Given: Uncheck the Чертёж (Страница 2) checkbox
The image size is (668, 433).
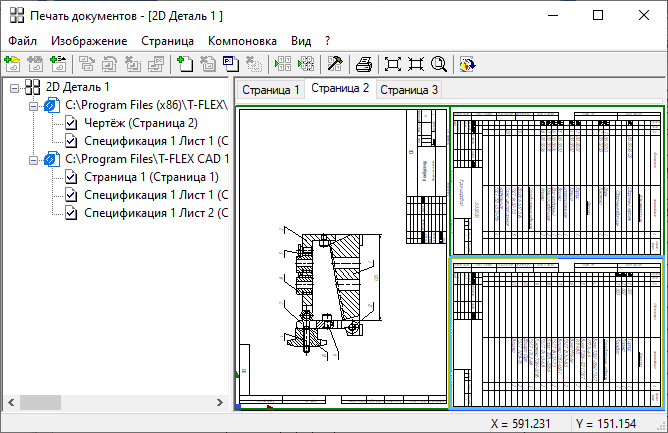Looking at the screenshot, I should pyautogui.click(x=72, y=123).
